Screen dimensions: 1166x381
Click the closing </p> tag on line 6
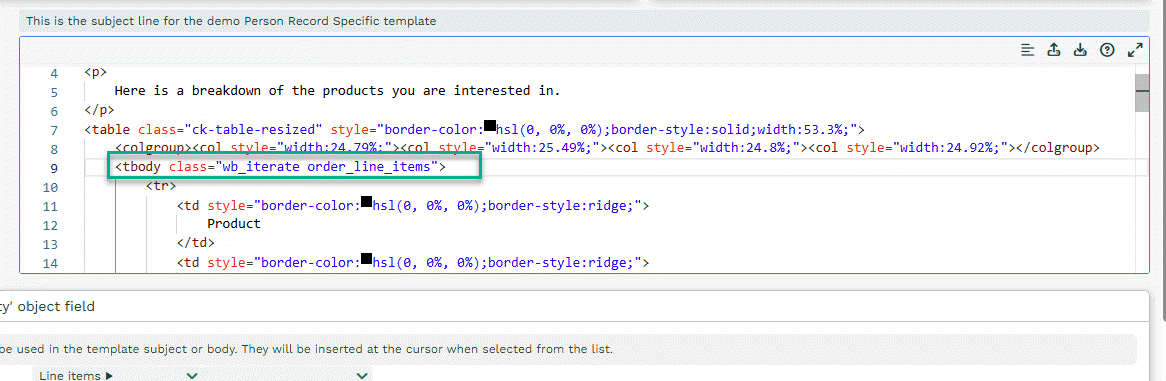pos(100,111)
